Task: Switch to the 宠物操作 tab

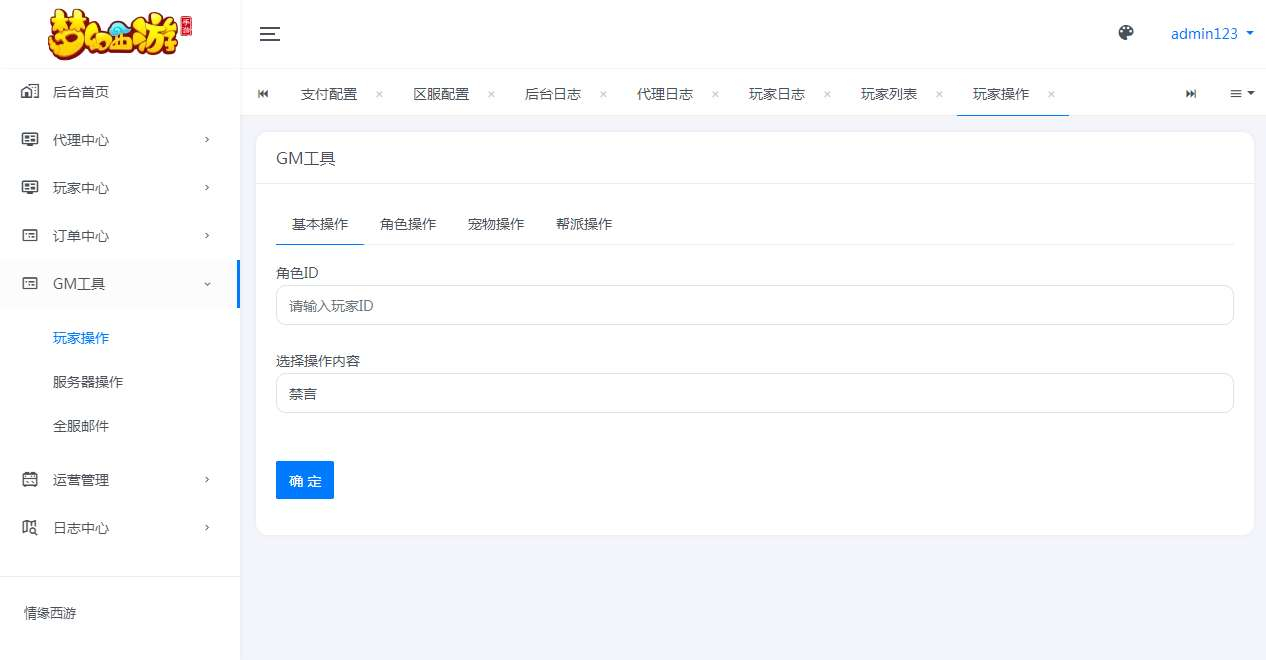Action: (x=496, y=224)
